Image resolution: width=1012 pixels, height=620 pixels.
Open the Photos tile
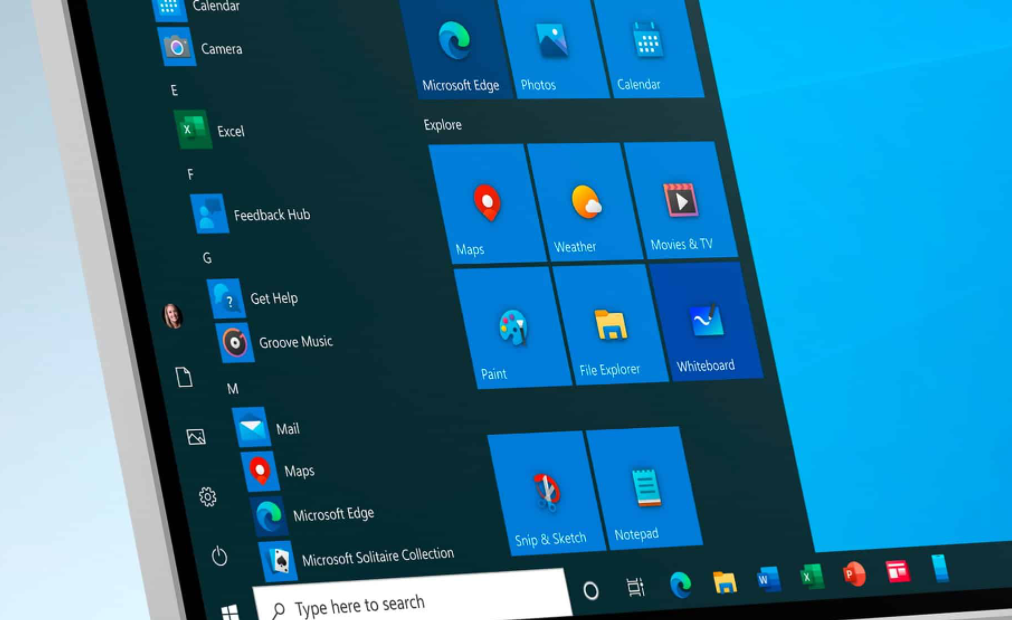pyautogui.click(x=554, y=49)
